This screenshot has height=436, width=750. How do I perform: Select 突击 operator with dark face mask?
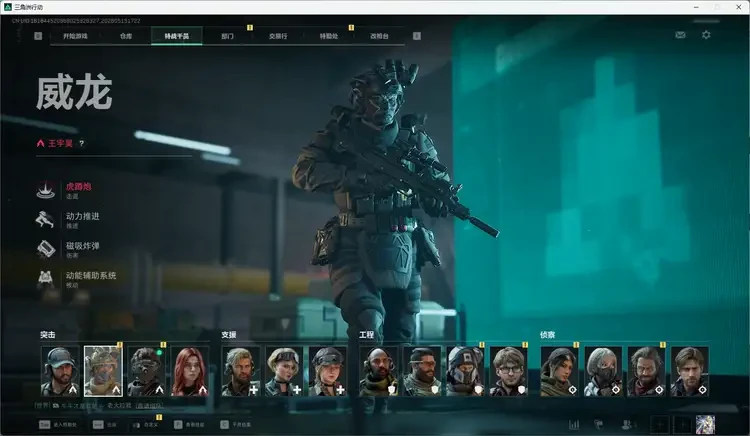(x=147, y=371)
